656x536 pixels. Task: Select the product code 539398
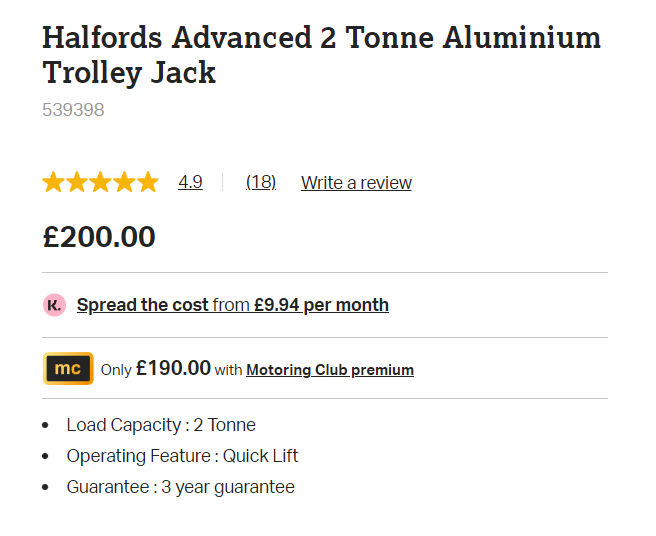tap(73, 110)
